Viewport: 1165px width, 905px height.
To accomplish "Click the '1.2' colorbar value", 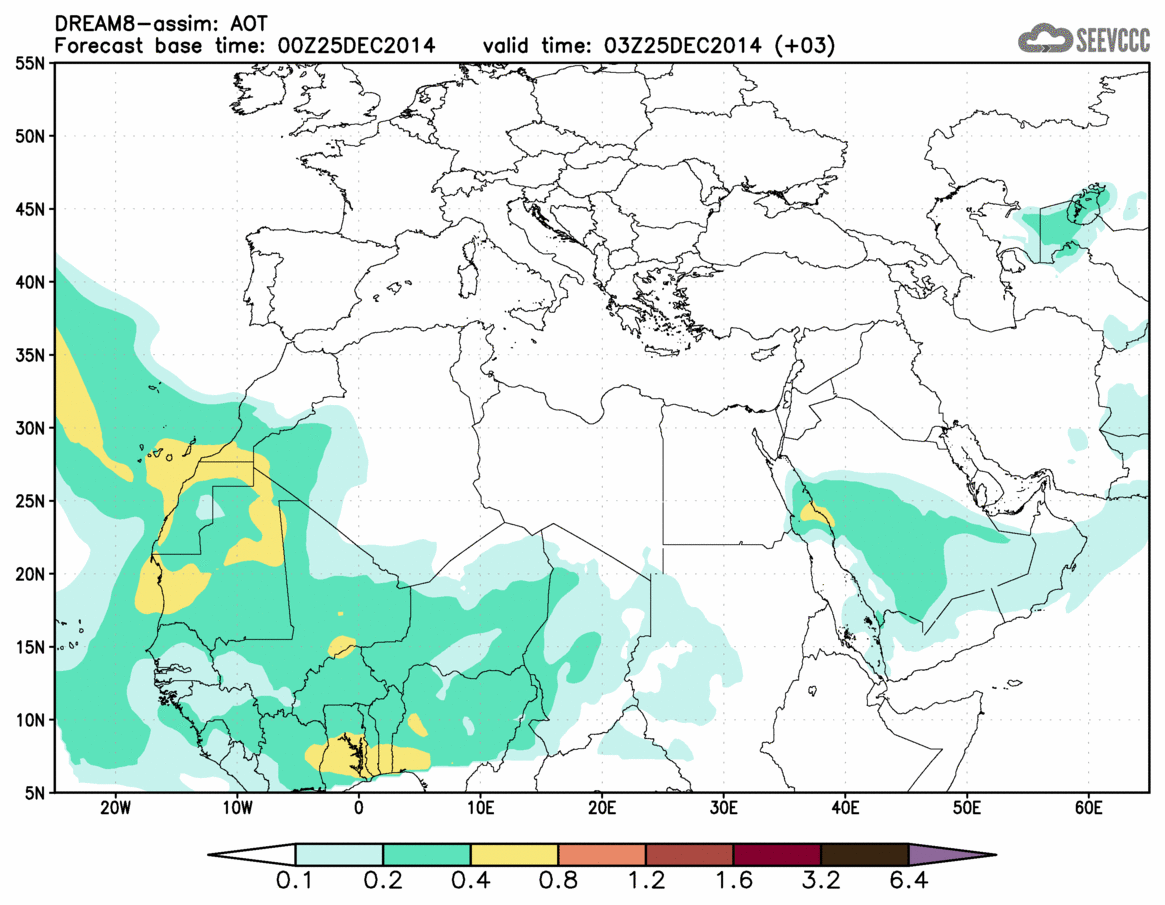I will tap(646, 881).
